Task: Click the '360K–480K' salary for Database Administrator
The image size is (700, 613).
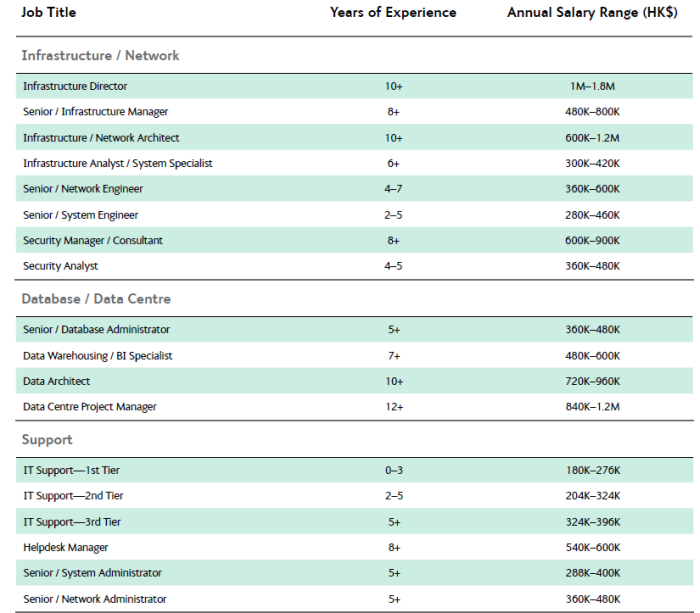Action: pyautogui.click(x=592, y=329)
